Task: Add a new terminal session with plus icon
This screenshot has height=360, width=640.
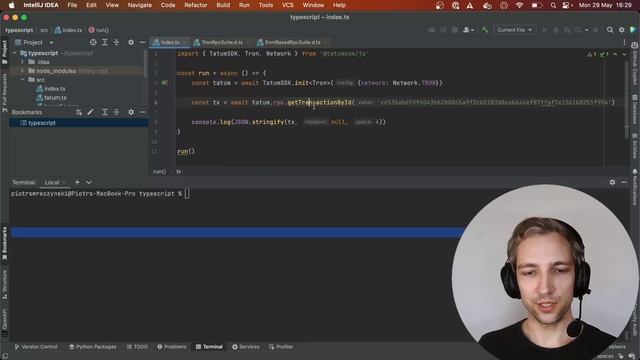Action: tap(77, 182)
